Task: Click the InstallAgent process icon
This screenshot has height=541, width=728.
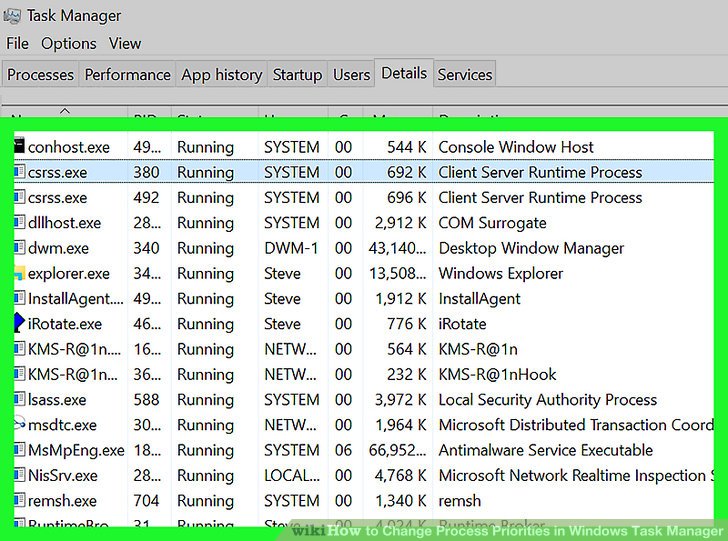Action: tap(19, 298)
